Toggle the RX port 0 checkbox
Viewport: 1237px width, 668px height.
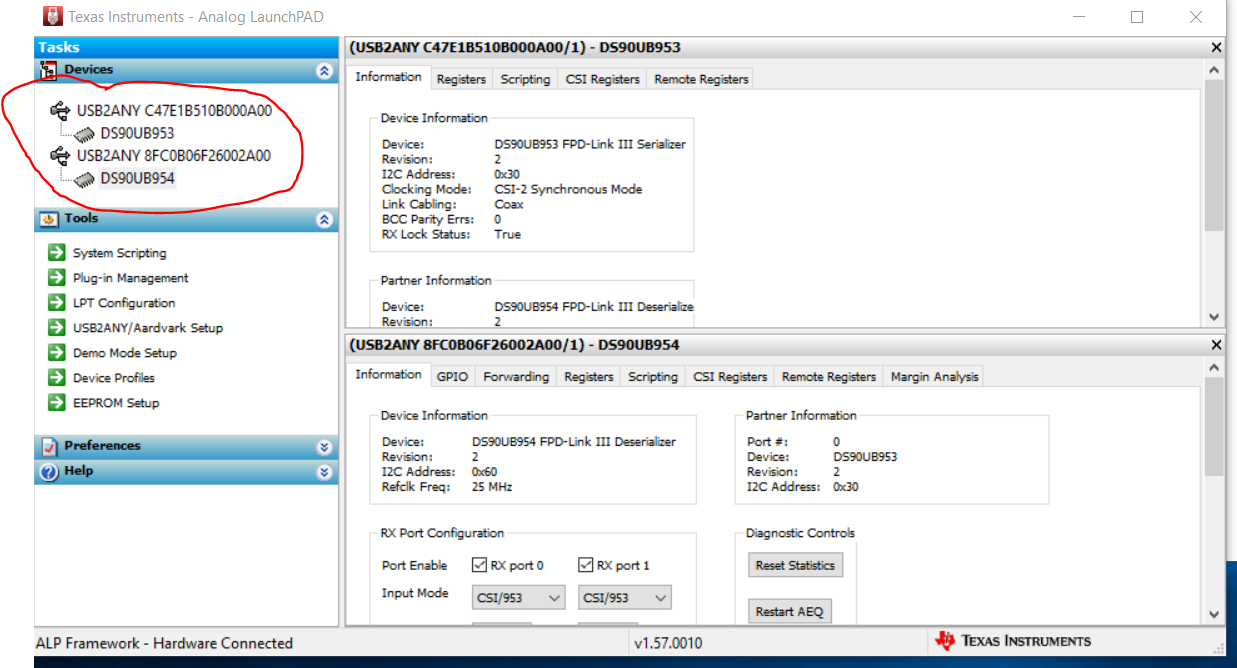tap(480, 566)
